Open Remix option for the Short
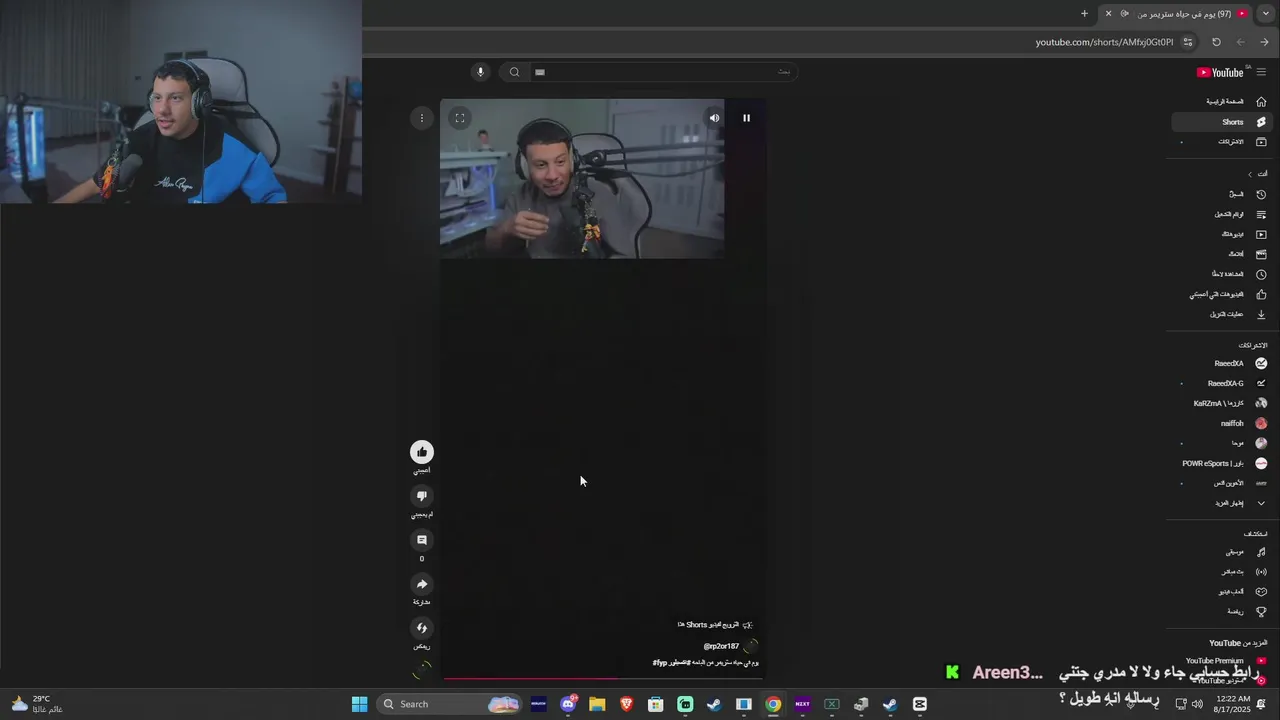The height and width of the screenshot is (720, 1280). click(422, 628)
